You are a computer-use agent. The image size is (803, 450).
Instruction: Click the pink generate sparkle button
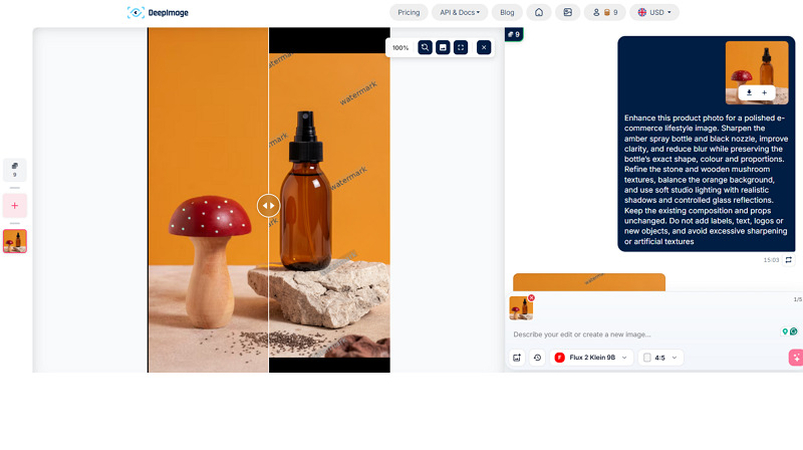[x=796, y=357]
